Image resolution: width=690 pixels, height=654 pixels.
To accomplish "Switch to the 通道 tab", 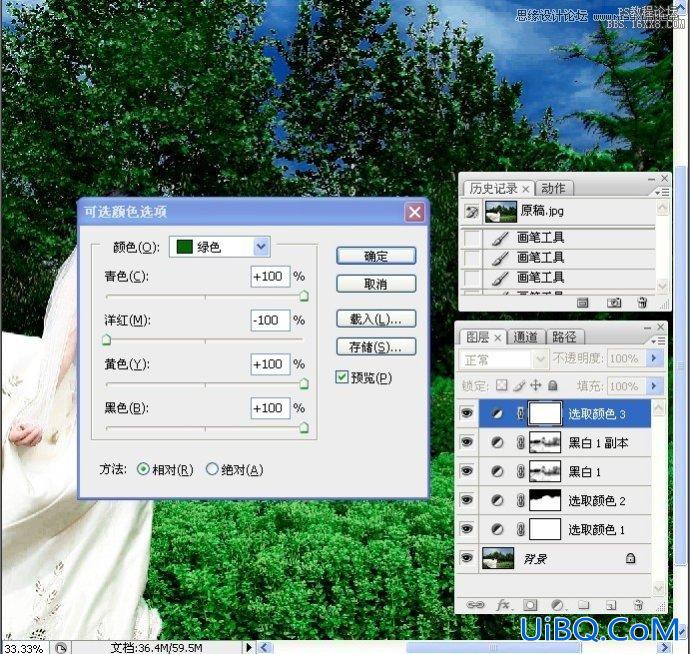I will (x=525, y=338).
